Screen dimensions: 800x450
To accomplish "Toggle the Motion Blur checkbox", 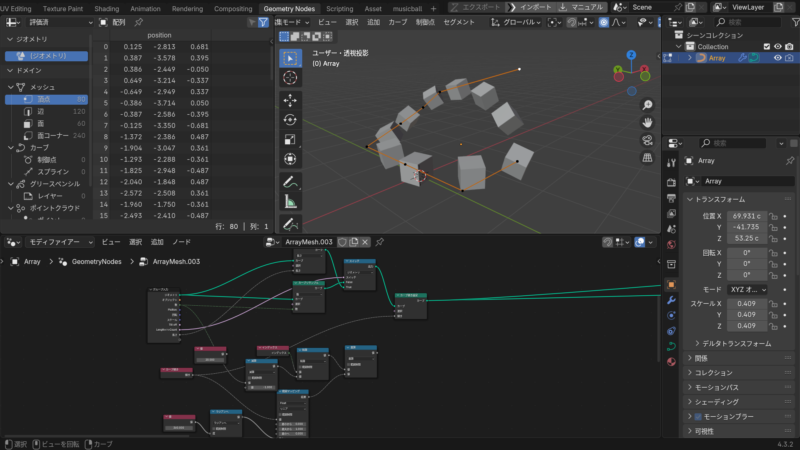I will coord(698,417).
